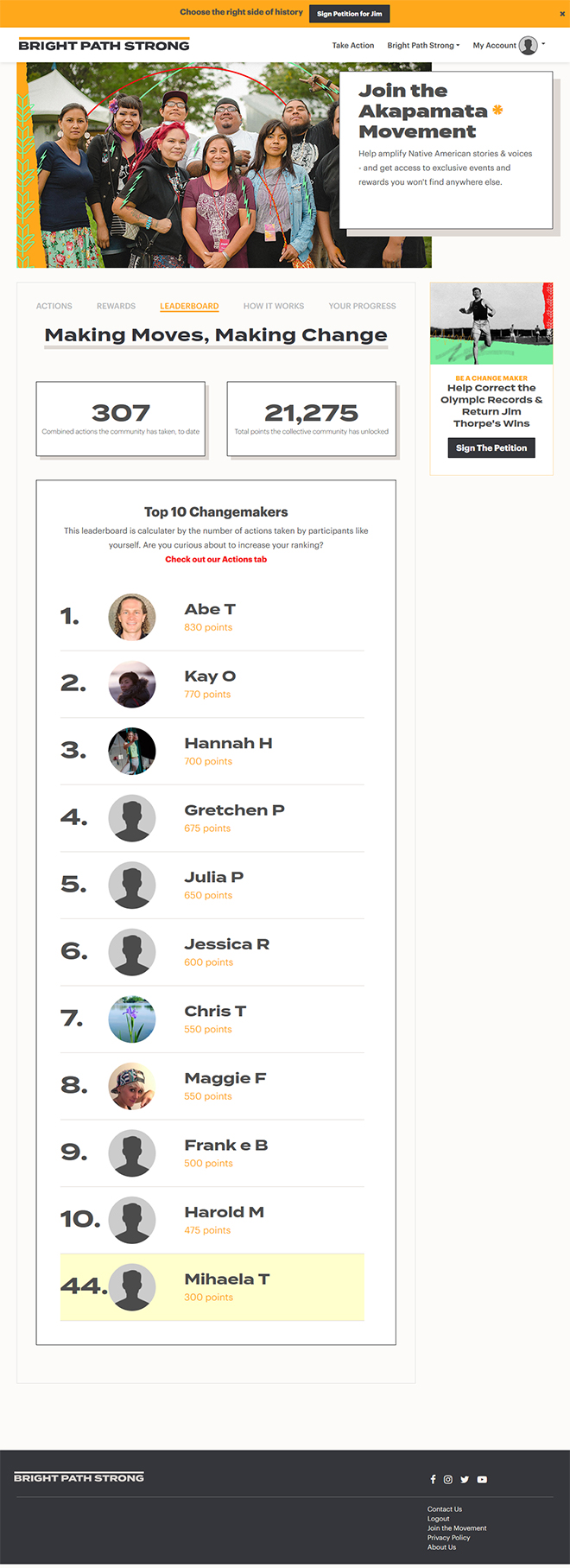Close the orange petition banner

pos(562,14)
